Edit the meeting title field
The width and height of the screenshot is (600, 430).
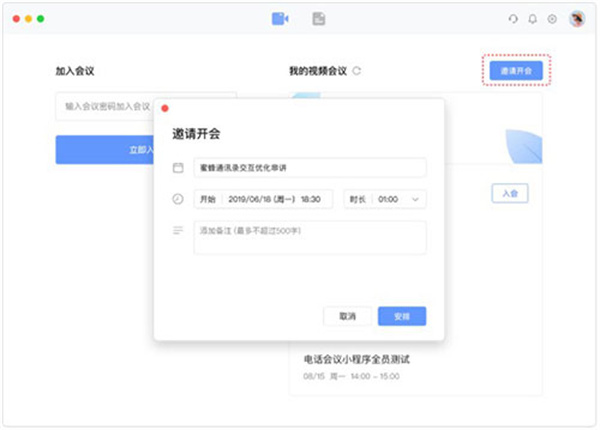[309, 168]
